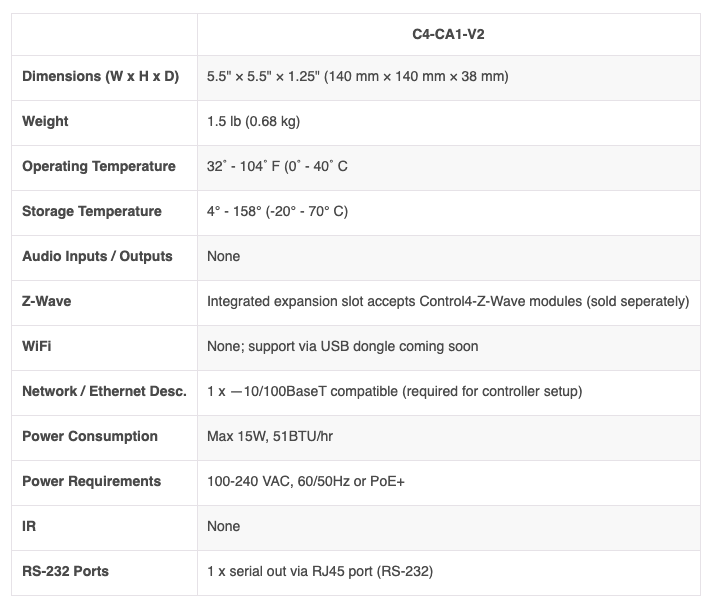The width and height of the screenshot is (712, 604).
Task: Select the Audio Inputs / Outputs label
Action: [97, 257]
